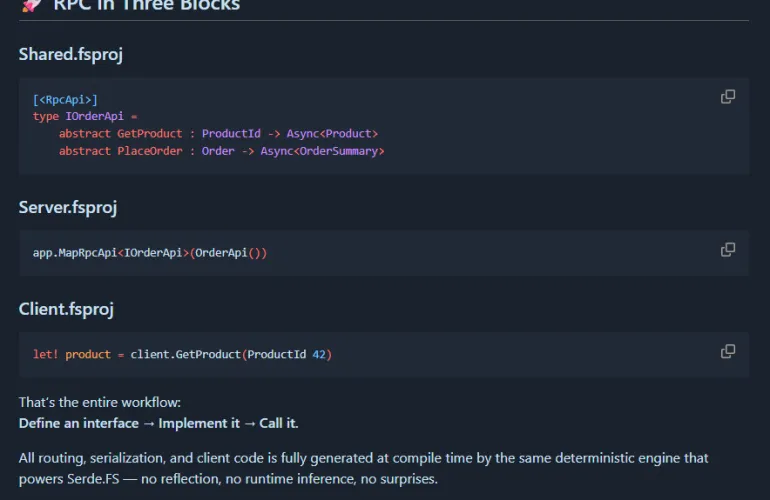Click the rocket emoji in the heading
The image size is (770, 500).
pos(31,5)
